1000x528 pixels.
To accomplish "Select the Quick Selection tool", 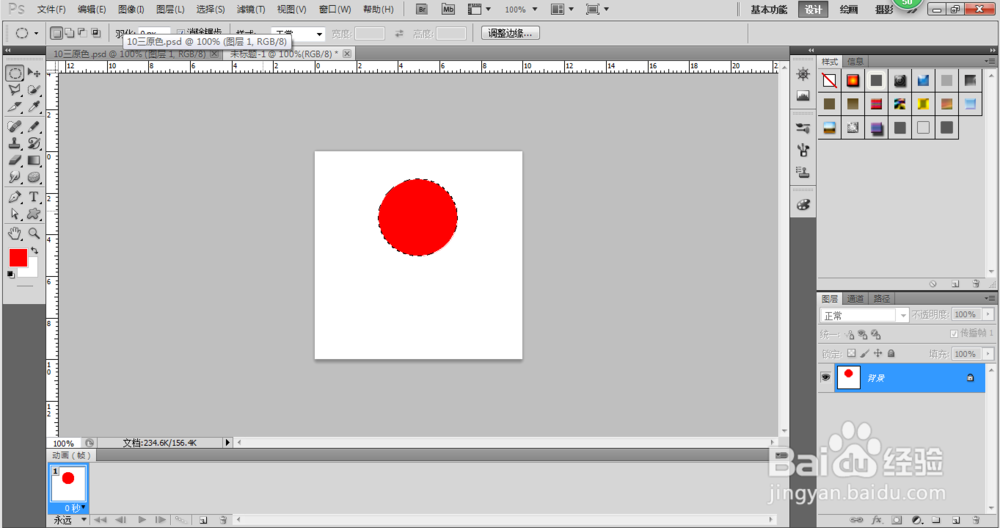I will click(x=34, y=90).
